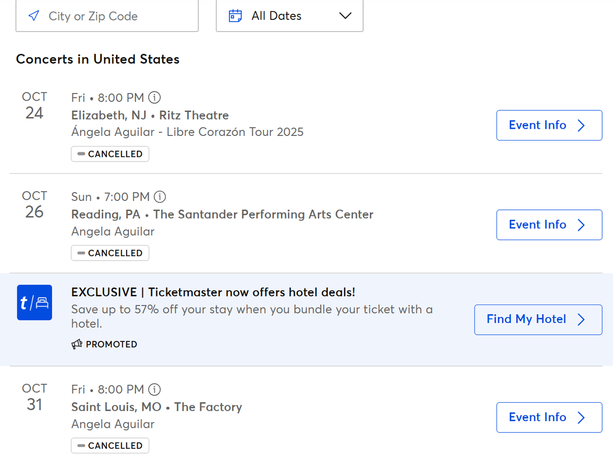The width and height of the screenshot is (613, 464).
Task: Open info icon next to Fri 8:00 PM Elizabeth
Action: point(155,98)
